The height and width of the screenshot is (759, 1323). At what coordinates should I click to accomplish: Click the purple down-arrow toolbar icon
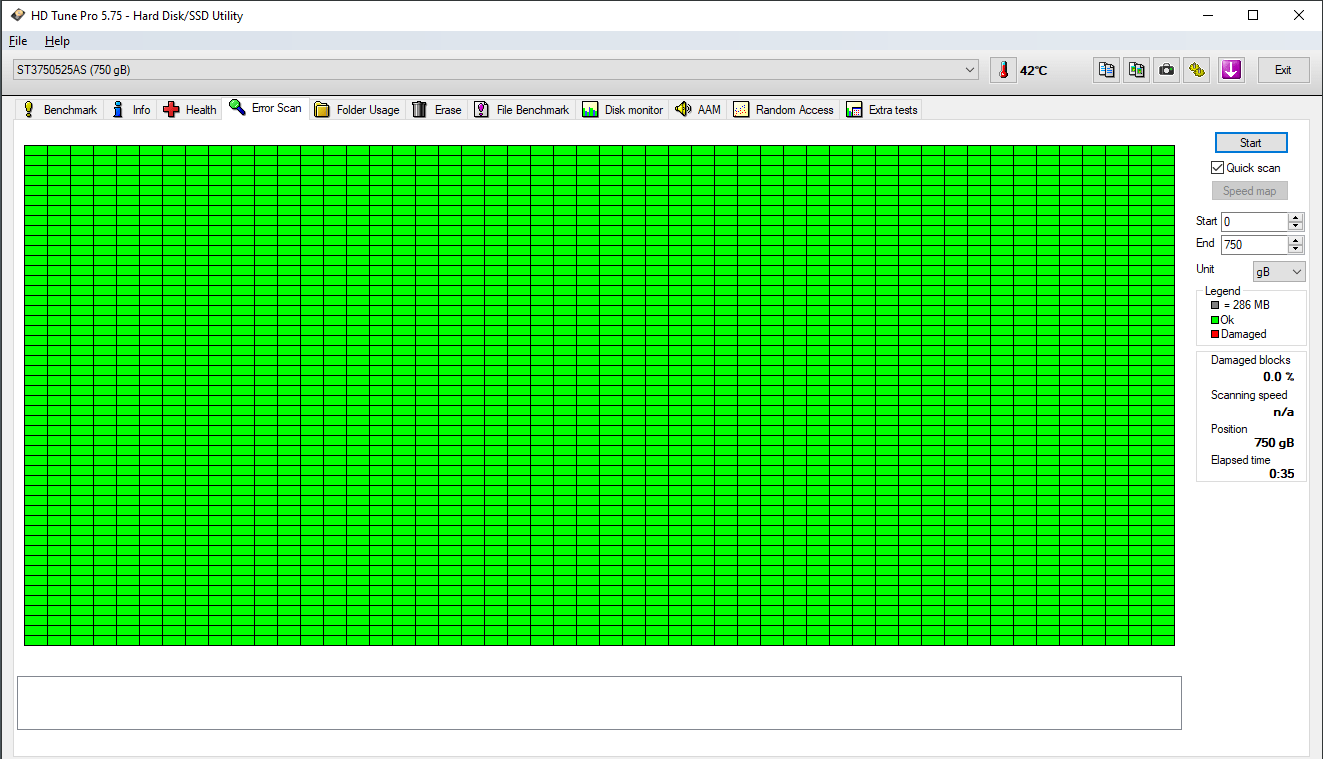coord(1231,70)
